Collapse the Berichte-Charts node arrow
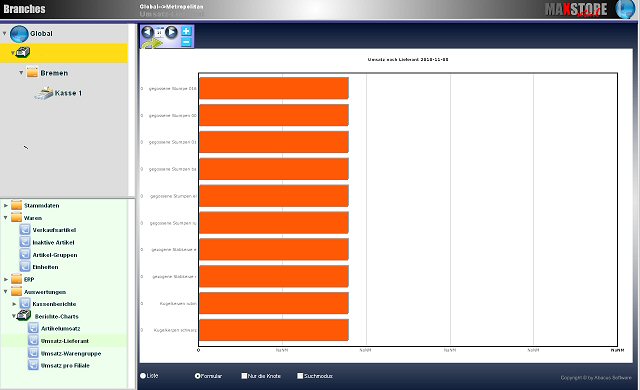640x390 pixels. [x=13, y=316]
